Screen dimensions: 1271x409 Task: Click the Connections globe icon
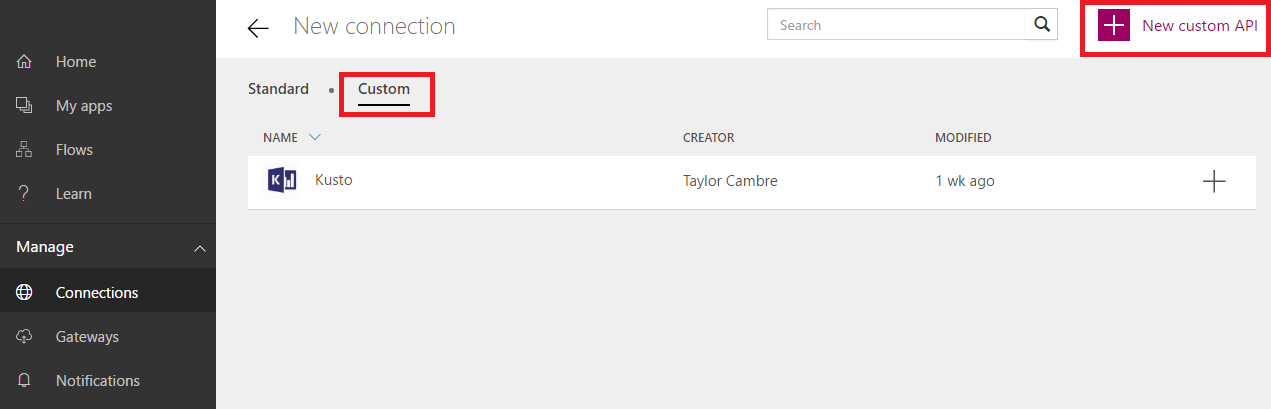pyautogui.click(x=25, y=293)
